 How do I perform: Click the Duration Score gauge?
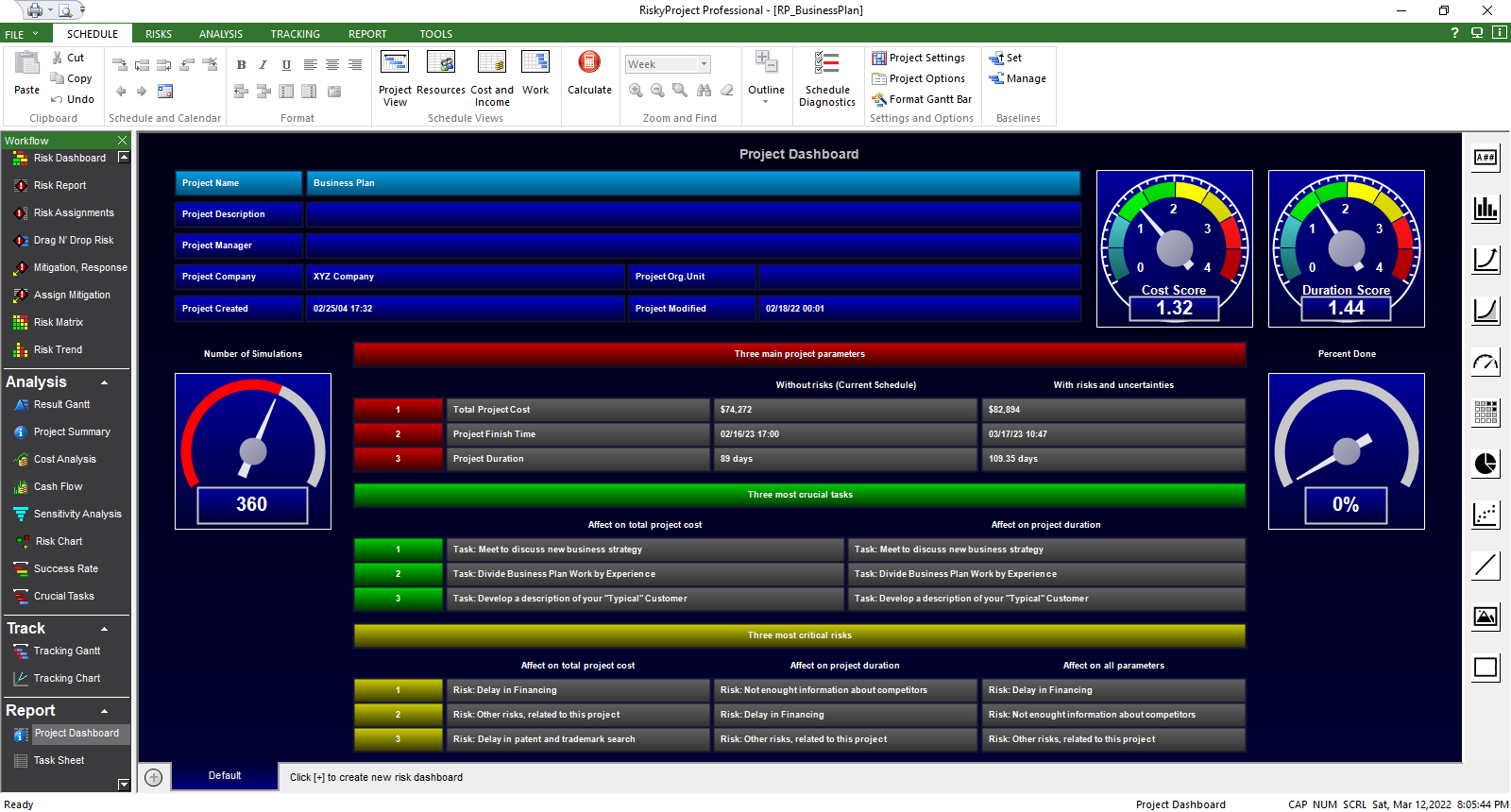(x=1347, y=248)
